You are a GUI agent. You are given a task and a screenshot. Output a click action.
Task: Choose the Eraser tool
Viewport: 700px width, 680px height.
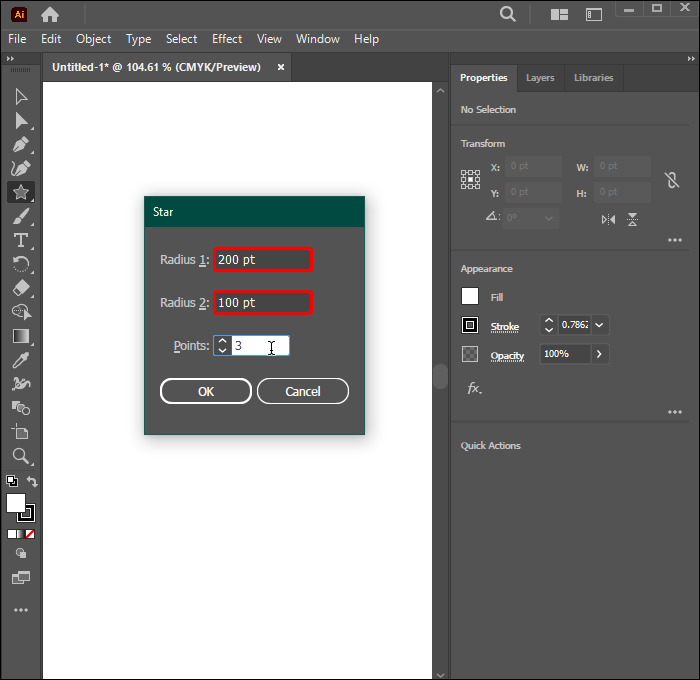point(20,288)
